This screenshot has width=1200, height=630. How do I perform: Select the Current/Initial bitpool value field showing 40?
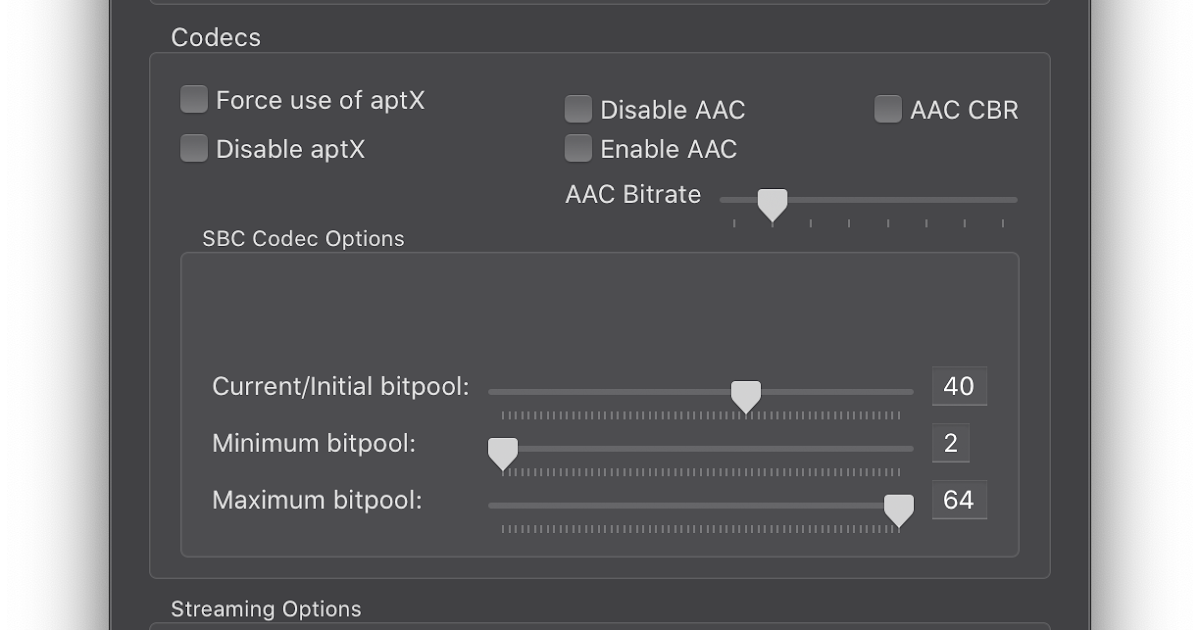pyautogui.click(x=959, y=385)
